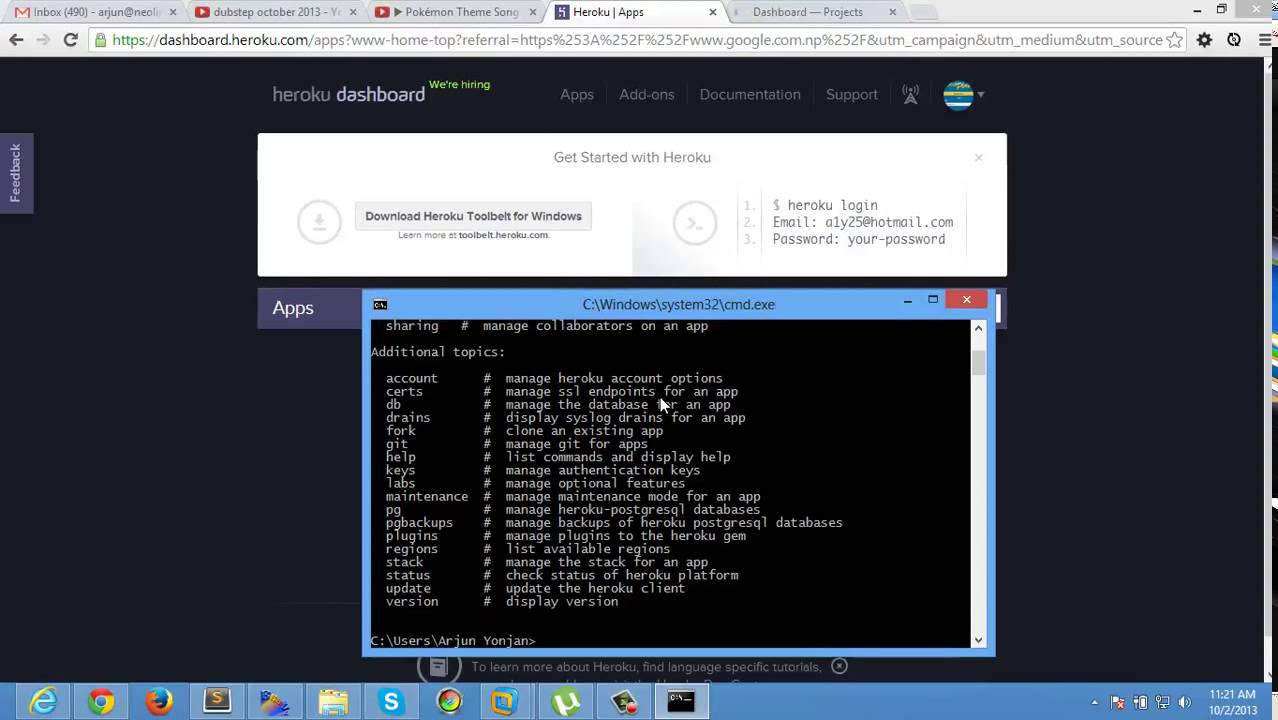Open Google Chrome from the taskbar
This screenshot has width=1278, height=720.
tap(101, 702)
